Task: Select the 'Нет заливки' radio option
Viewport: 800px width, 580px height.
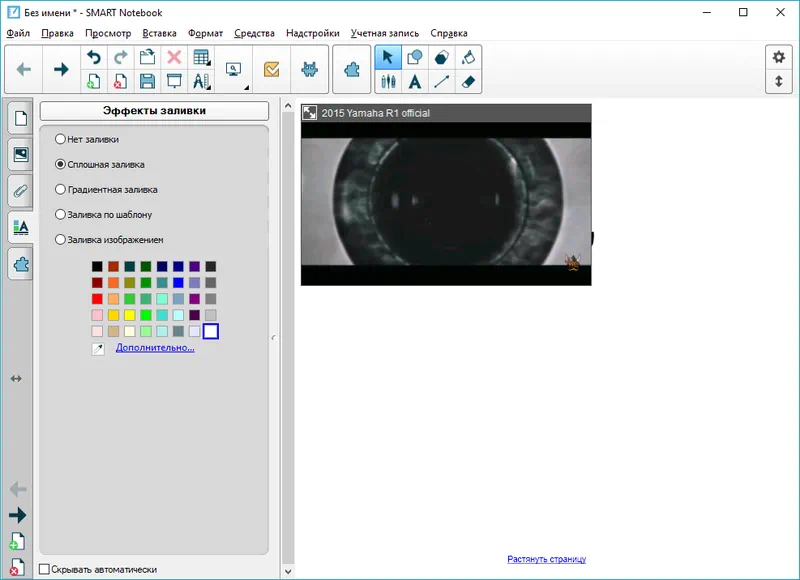Action: click(x=61, y=139)
